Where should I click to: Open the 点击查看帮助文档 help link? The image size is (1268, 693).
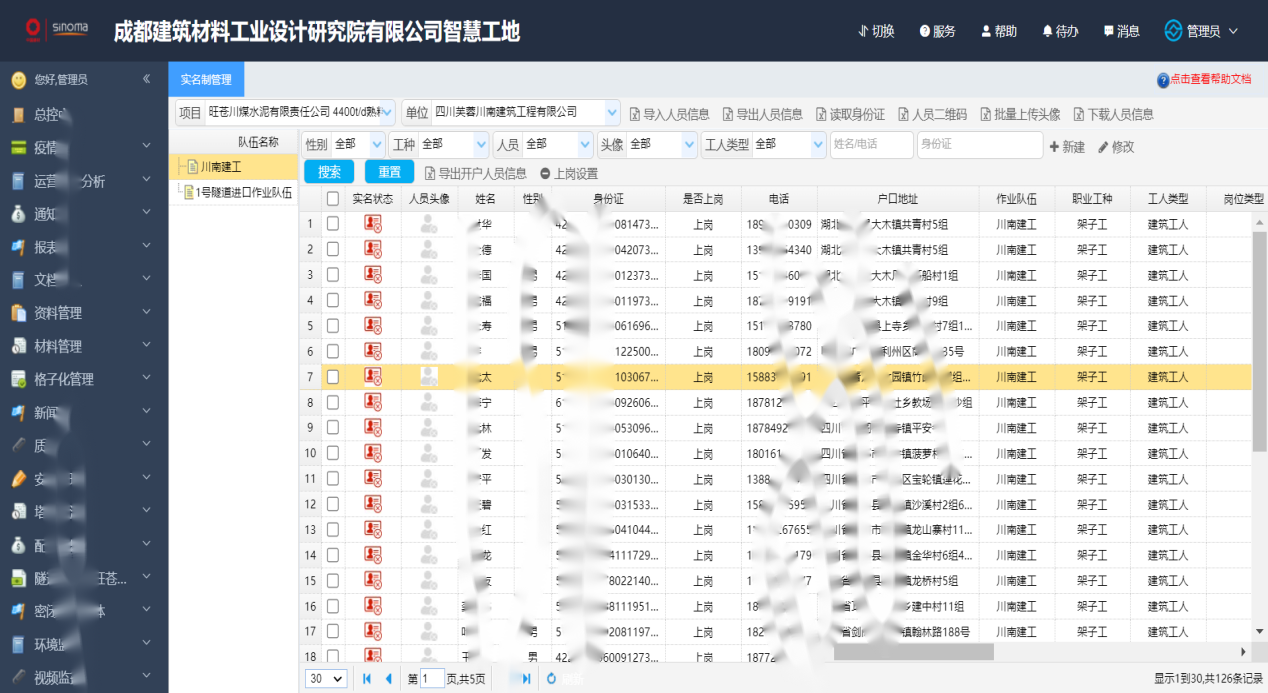pyautogui.click(x=1211, y=79)
